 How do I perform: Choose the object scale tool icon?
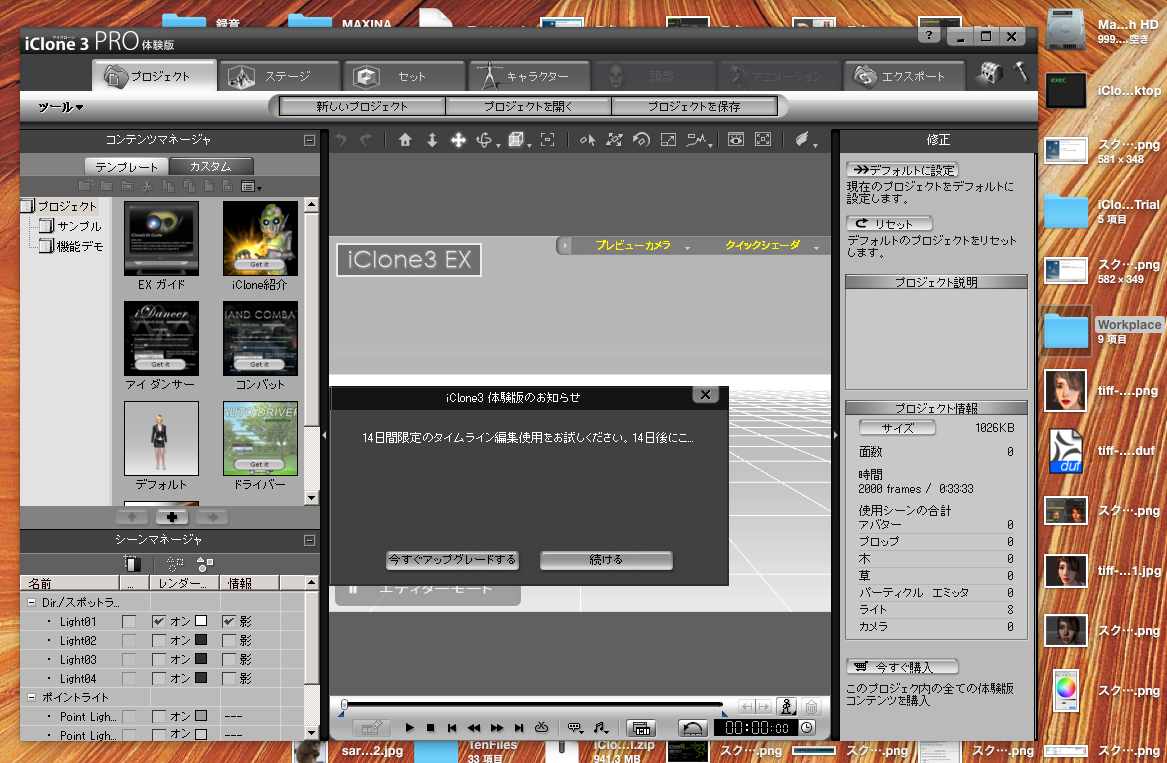pos(668,140)
